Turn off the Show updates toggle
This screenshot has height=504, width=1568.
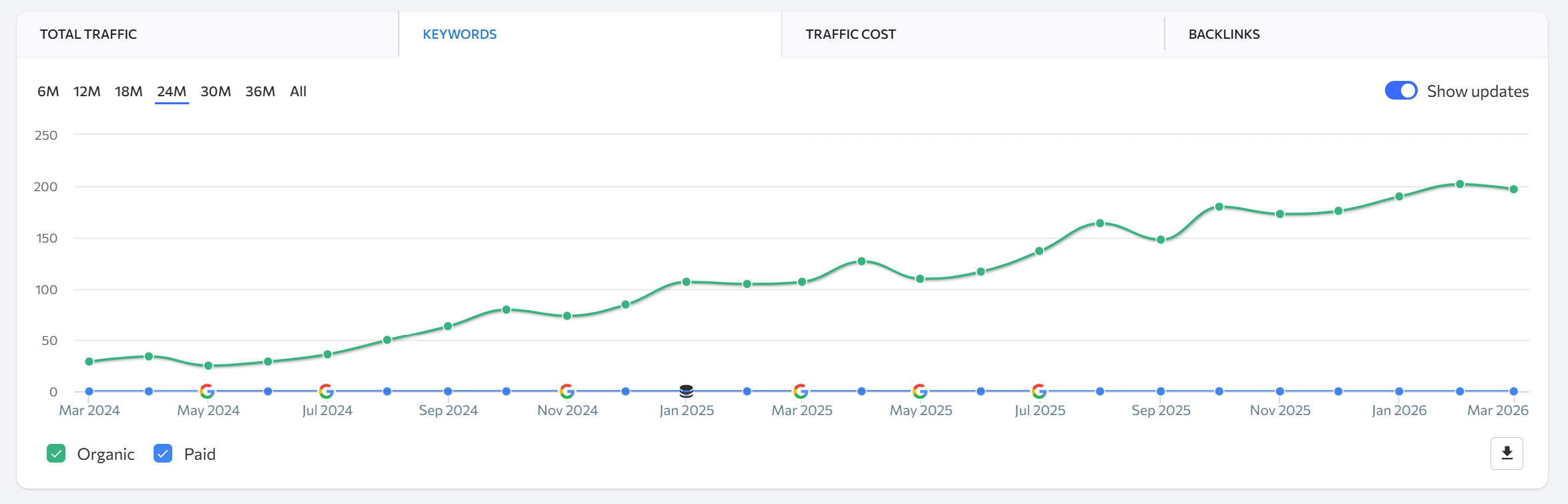pos(1400,91)
